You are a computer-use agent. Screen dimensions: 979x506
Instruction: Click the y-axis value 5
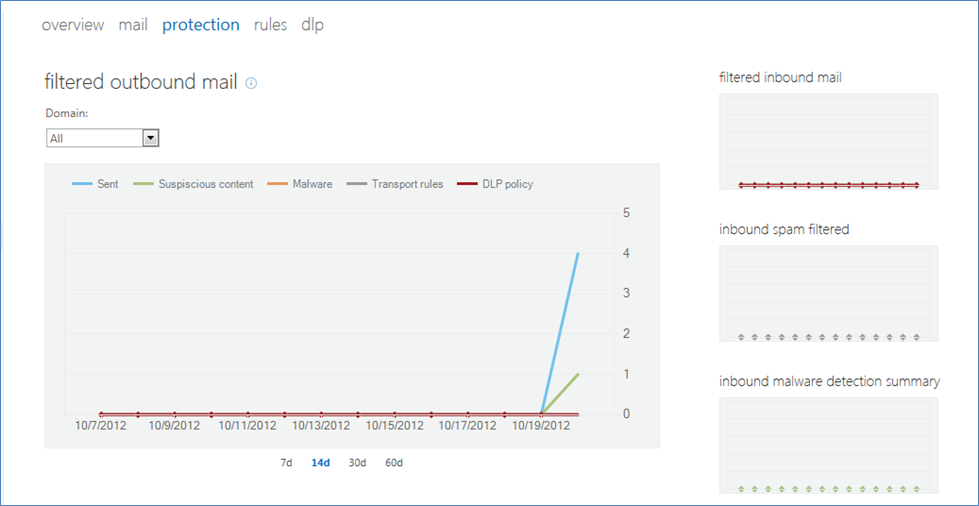click(x=627, y=212)
